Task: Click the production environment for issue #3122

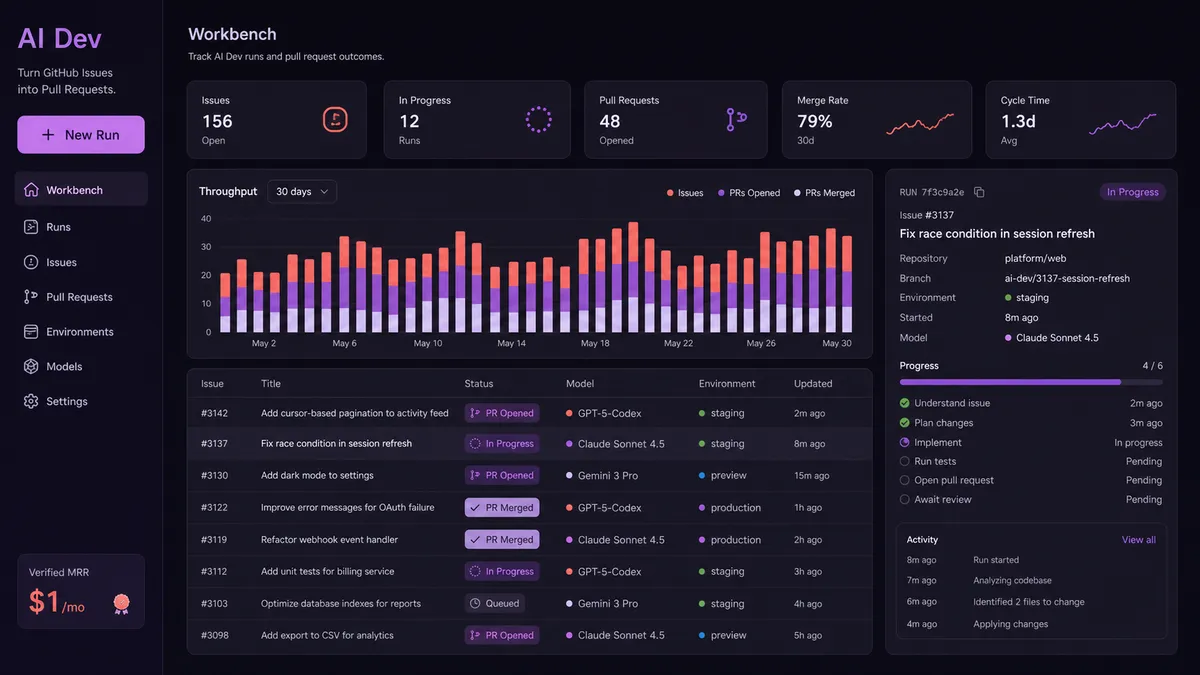Action: (x=730, y=508)
